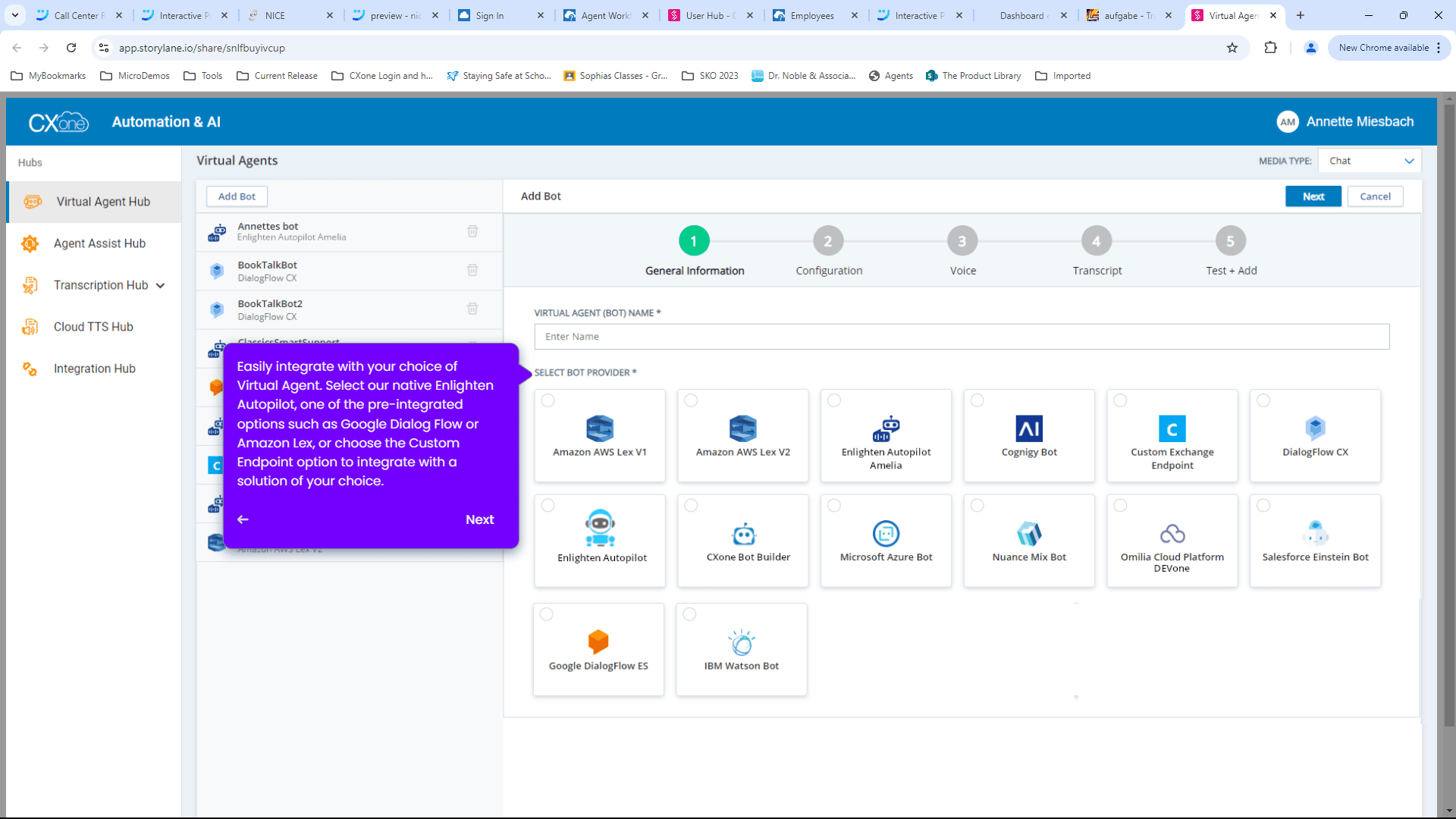
Task: Click the Amazon AWS Lex V1 logo
Action: pyautogui.click(x=600, y=428)
